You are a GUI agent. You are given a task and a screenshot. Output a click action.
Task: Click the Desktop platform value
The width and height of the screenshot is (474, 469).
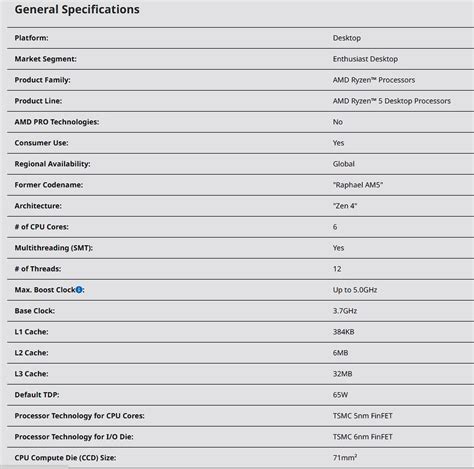click(x=347, y=38)
